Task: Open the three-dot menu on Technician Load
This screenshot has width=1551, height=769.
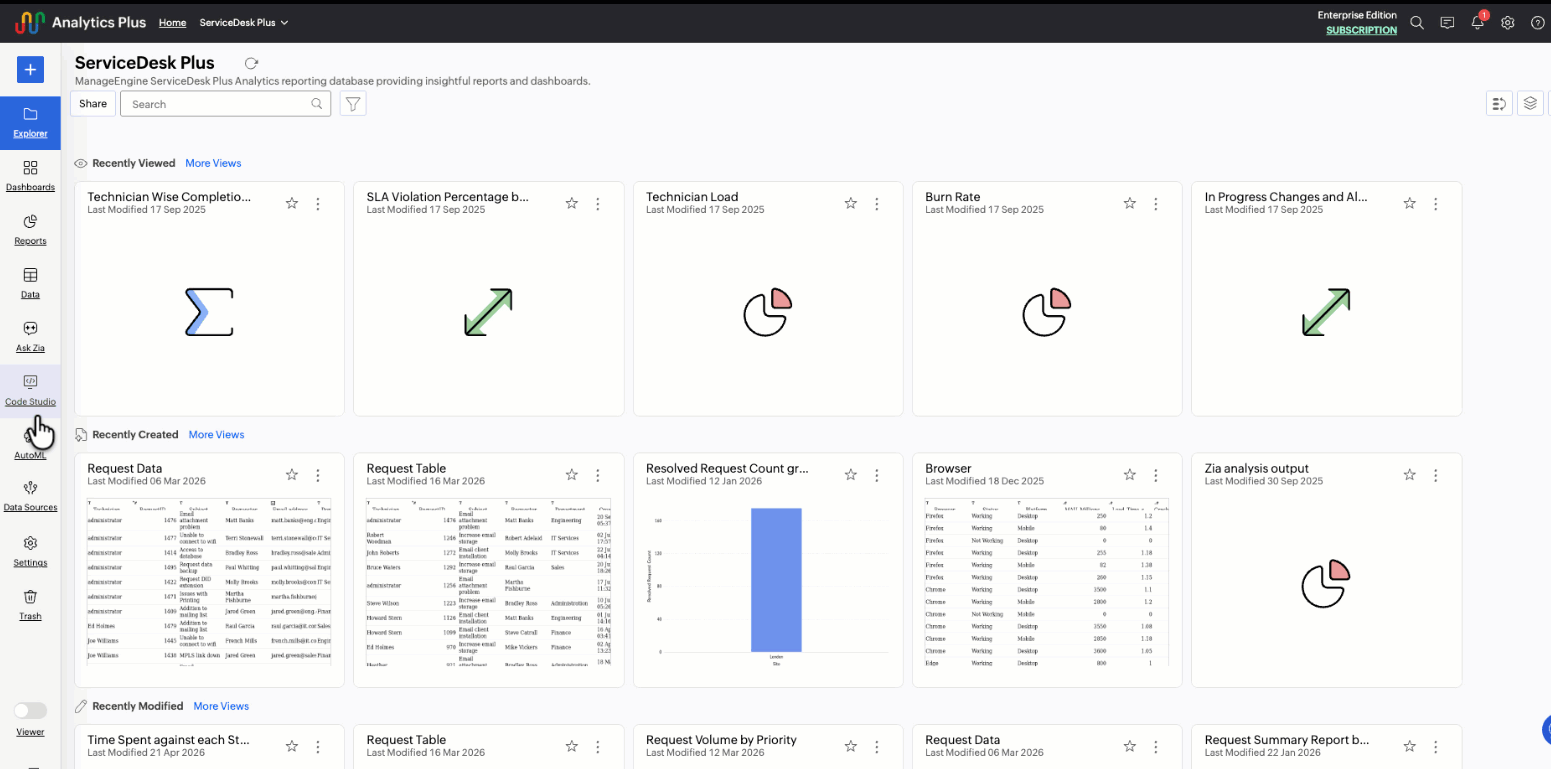Action: click(x=877, y=203)
